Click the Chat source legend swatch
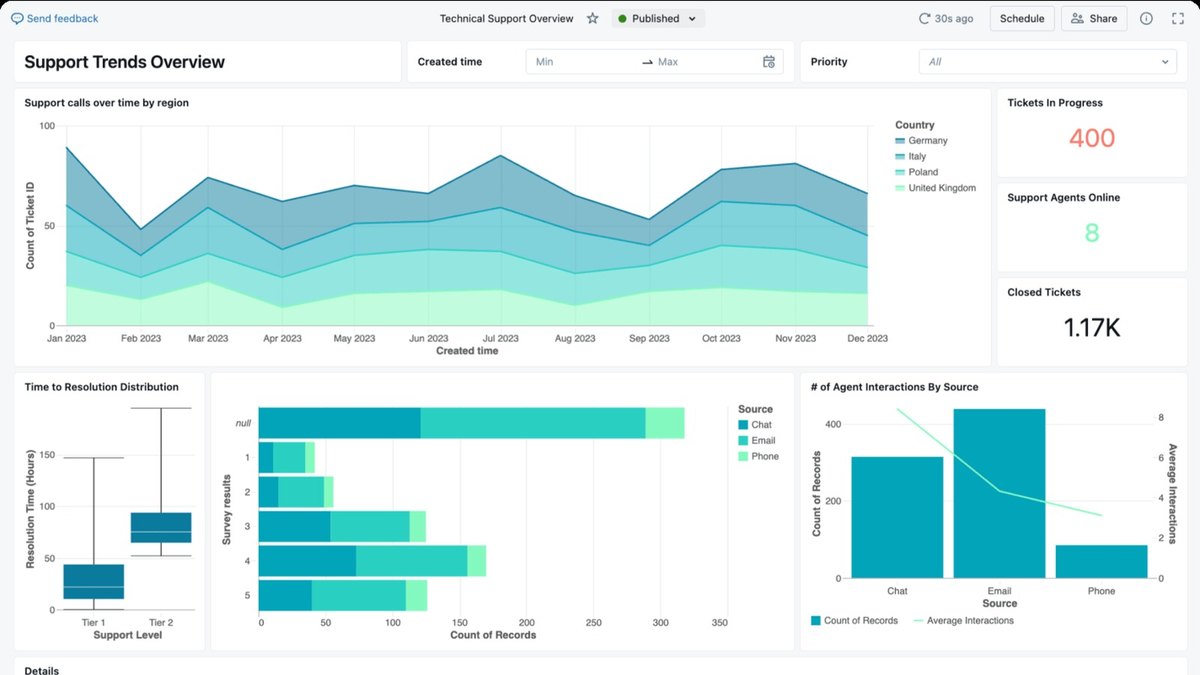 pyautogui.click(x=743, y=425)
